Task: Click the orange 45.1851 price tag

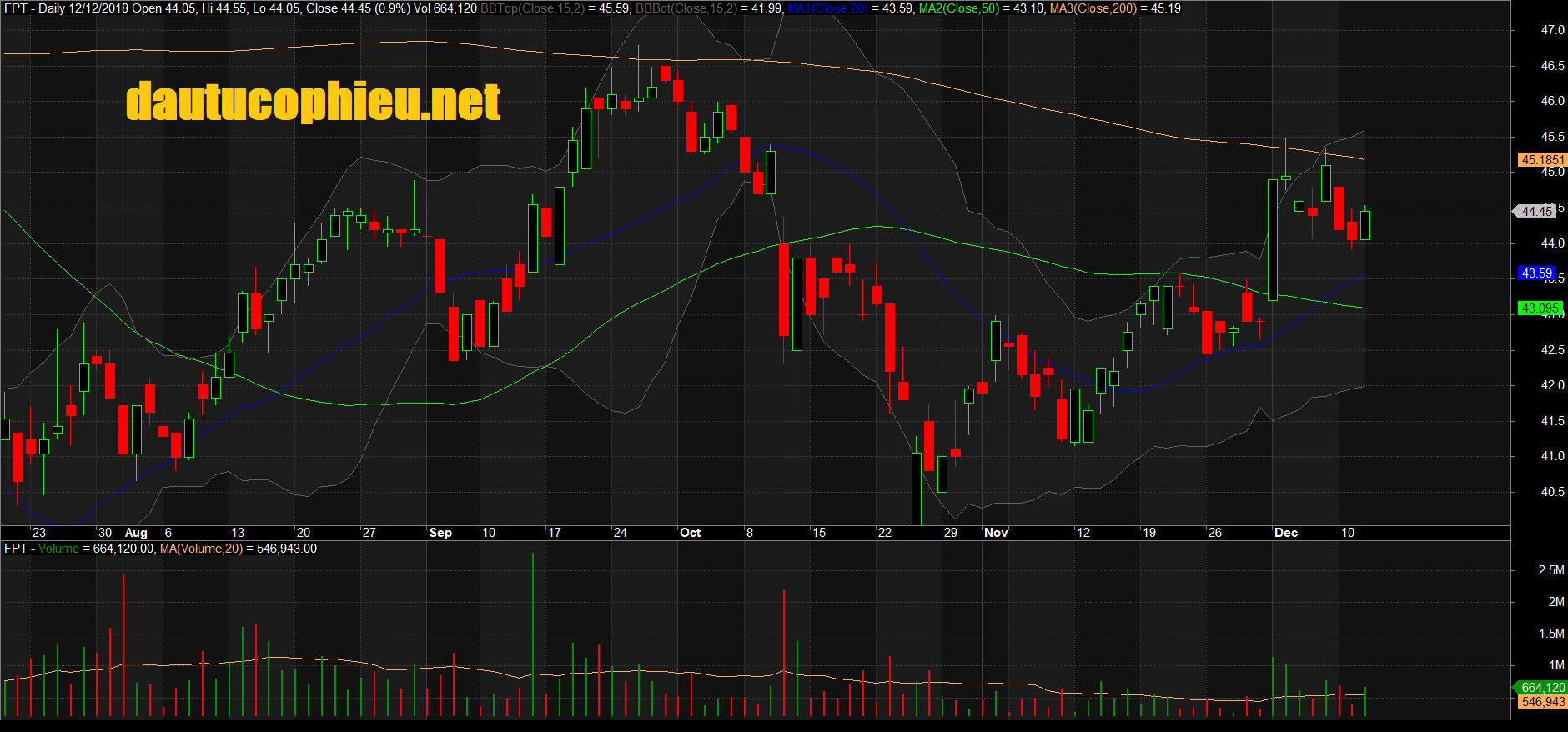Action: [1542, 160]
